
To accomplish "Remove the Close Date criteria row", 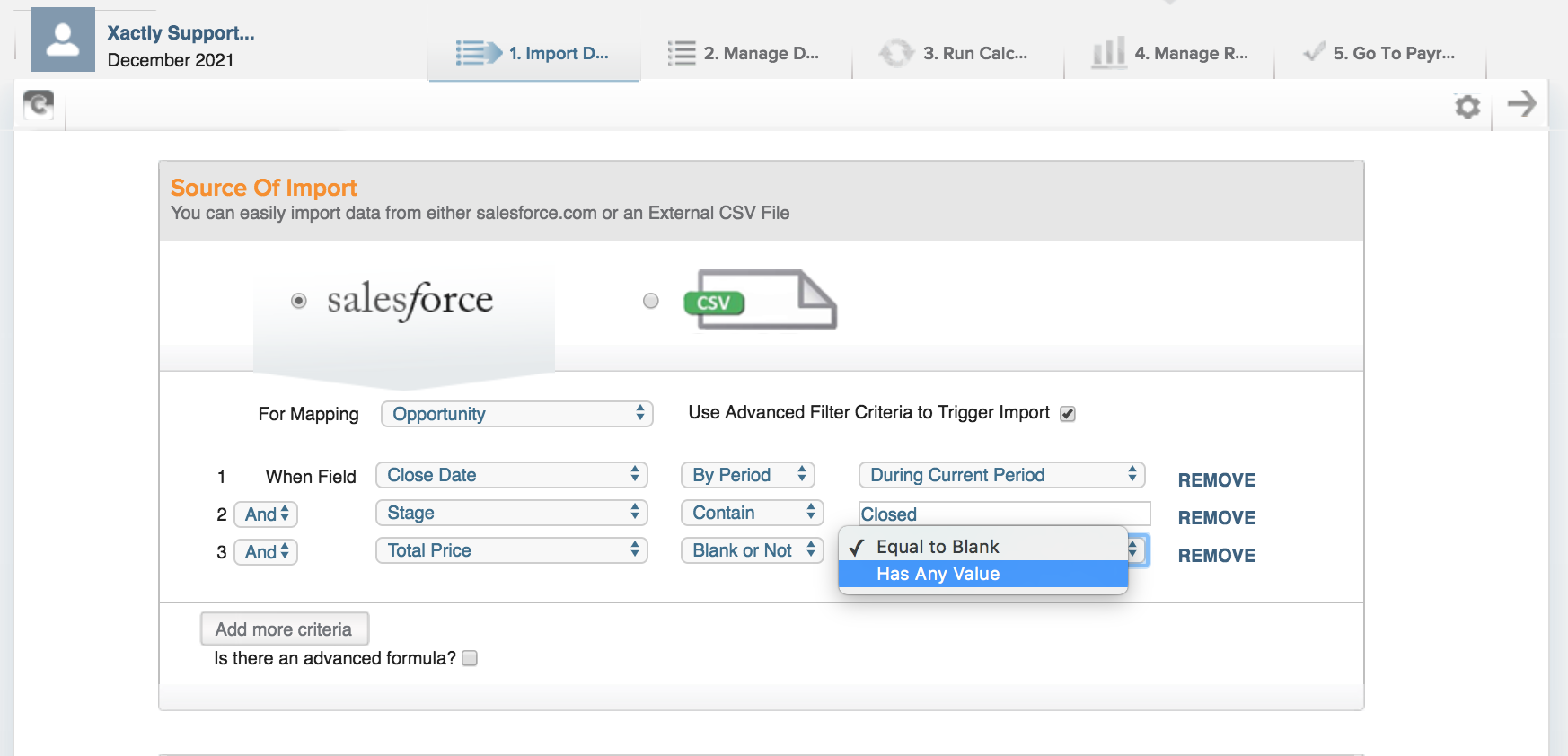I will point(1217,480).
